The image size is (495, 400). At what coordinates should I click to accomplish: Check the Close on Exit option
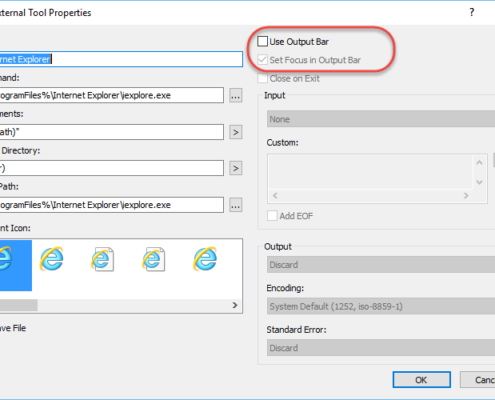click(x=262, y=78)
